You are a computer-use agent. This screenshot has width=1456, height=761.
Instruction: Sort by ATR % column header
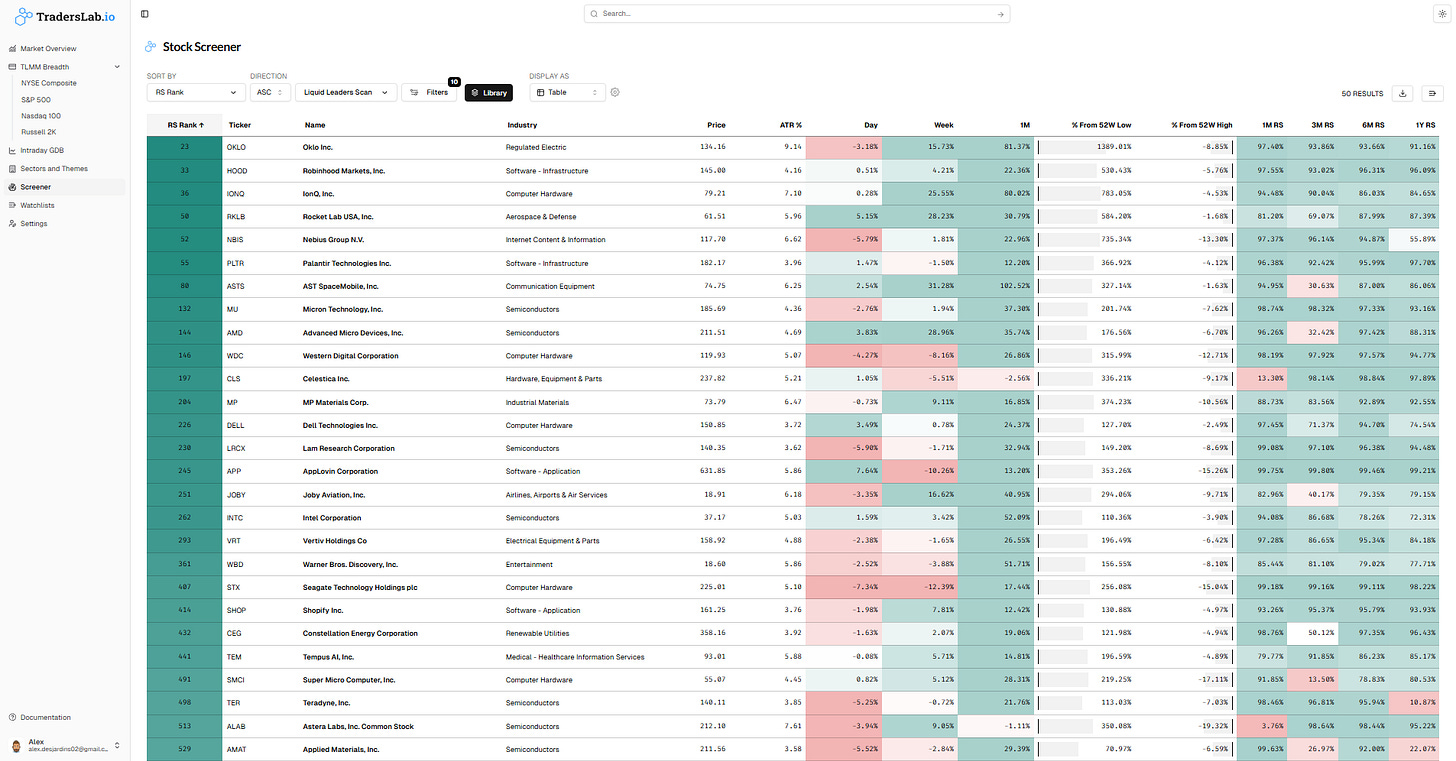point(790,125)
